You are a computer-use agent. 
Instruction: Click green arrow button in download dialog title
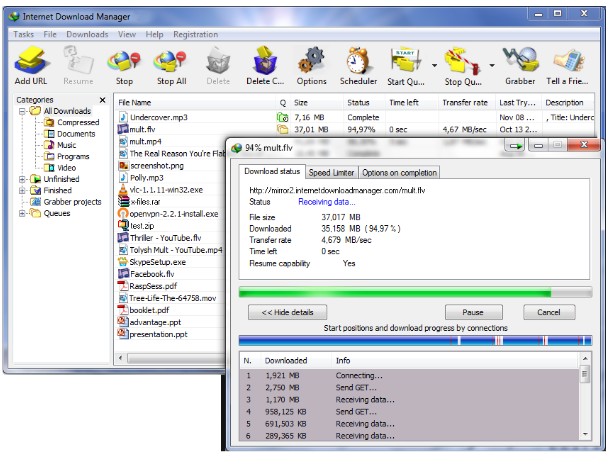click(x=515, y=146)
